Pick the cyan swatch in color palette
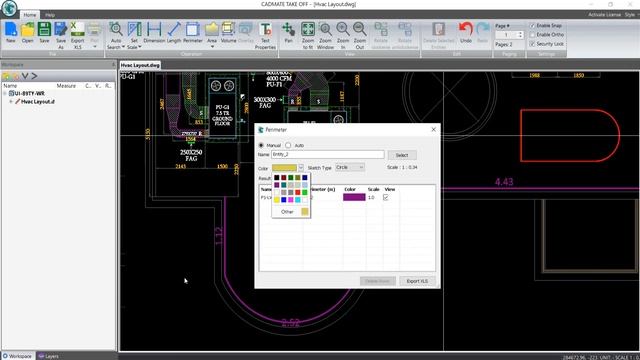 coord(298,200)
